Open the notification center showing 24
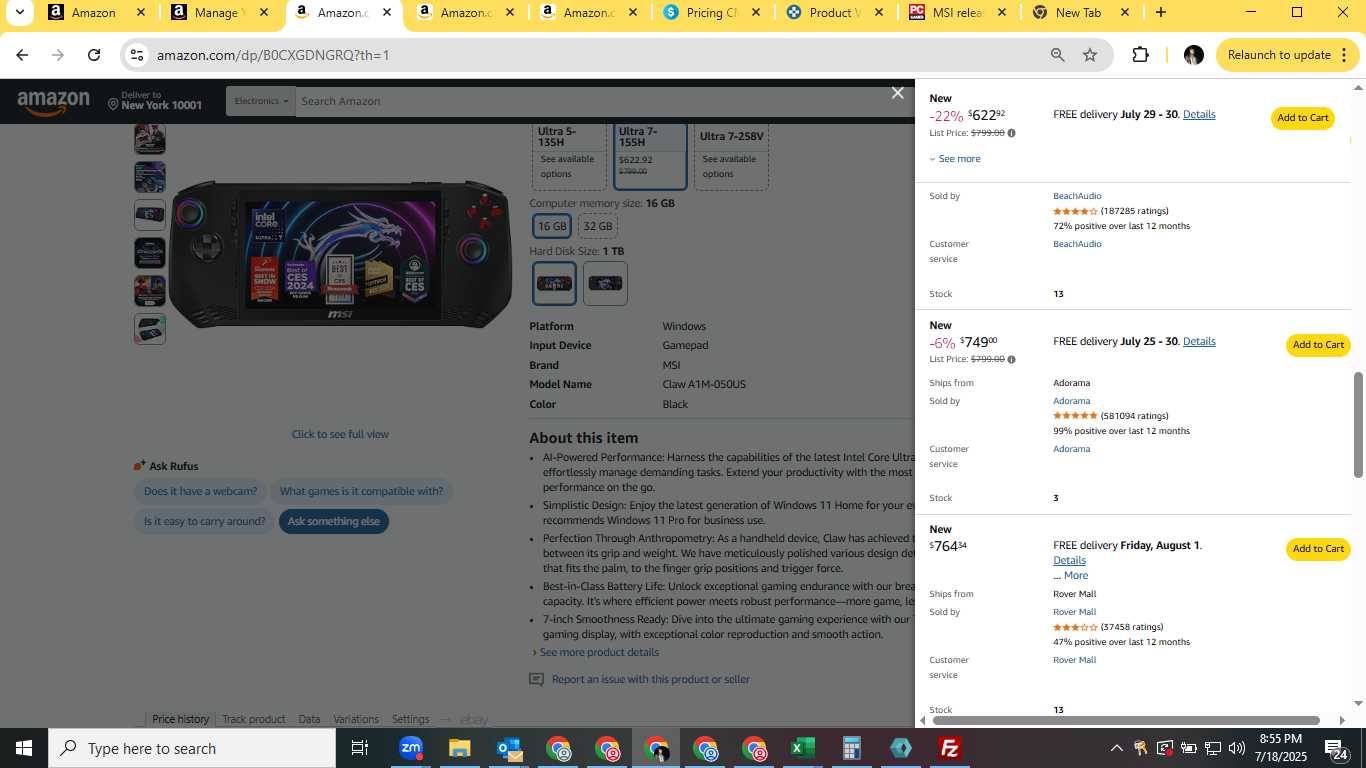Image resolution: width=1366 pixels, height=768 pixels. [1335, 748]
